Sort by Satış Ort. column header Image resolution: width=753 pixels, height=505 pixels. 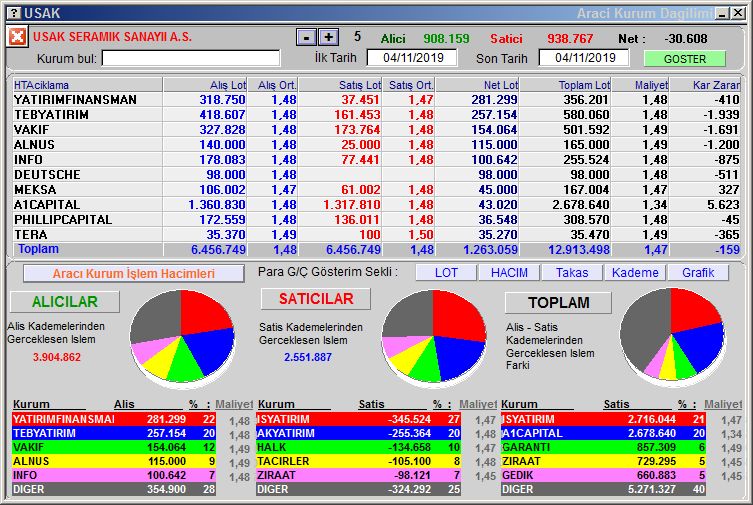point(409,85)
